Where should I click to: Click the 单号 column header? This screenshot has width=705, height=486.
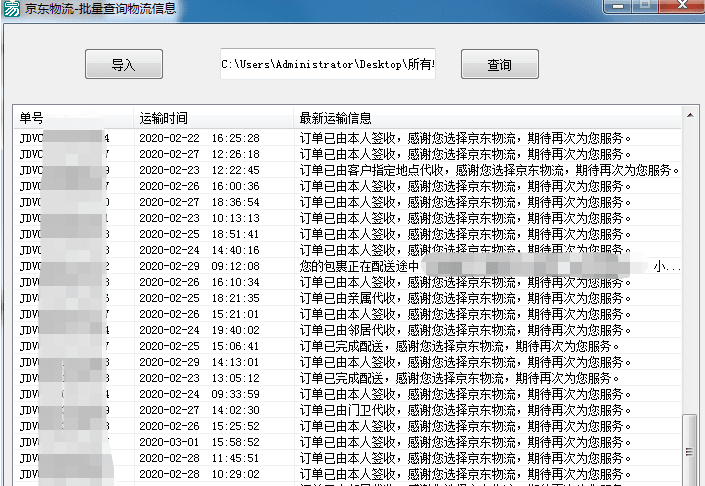(73, 118)
